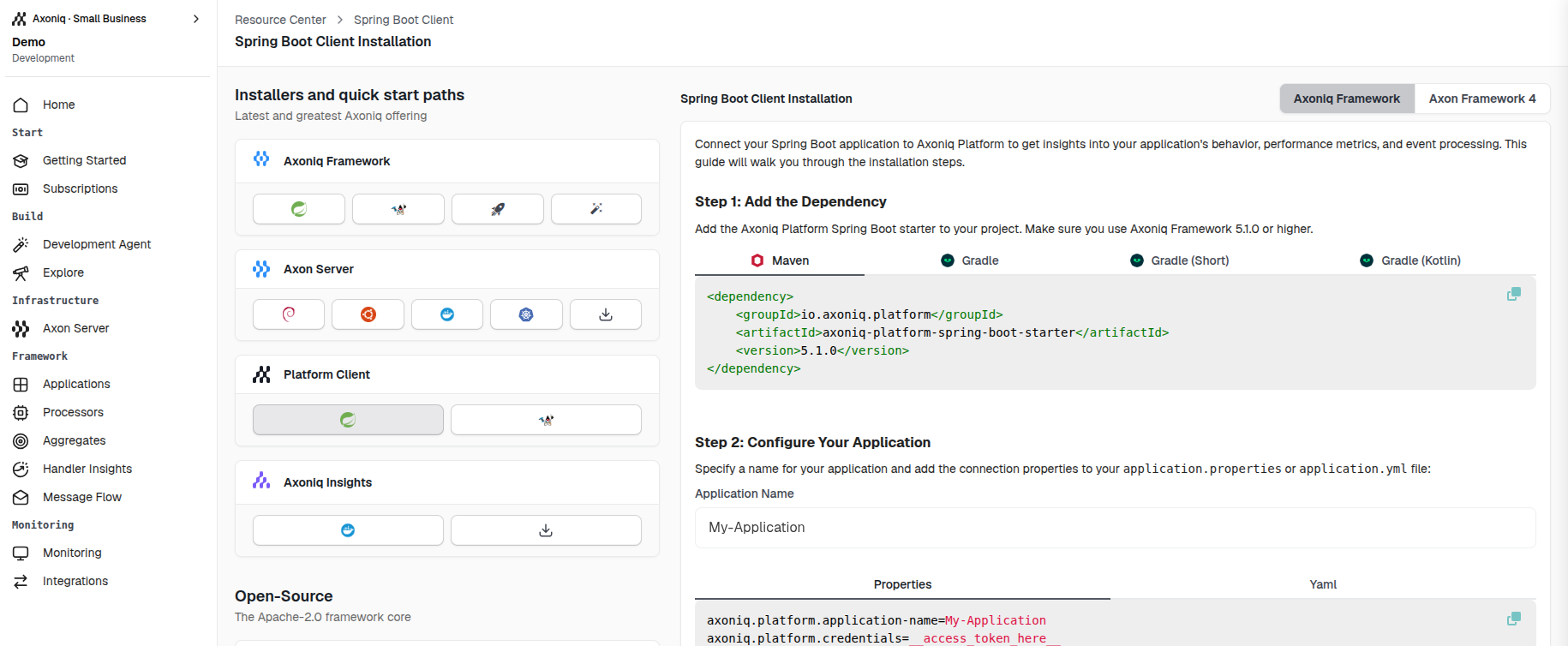Select the rocket quick start under Axoniq Framework
Image resolution: width=1568 pixels, height=646 pixels.
click(x=498, y=209)
